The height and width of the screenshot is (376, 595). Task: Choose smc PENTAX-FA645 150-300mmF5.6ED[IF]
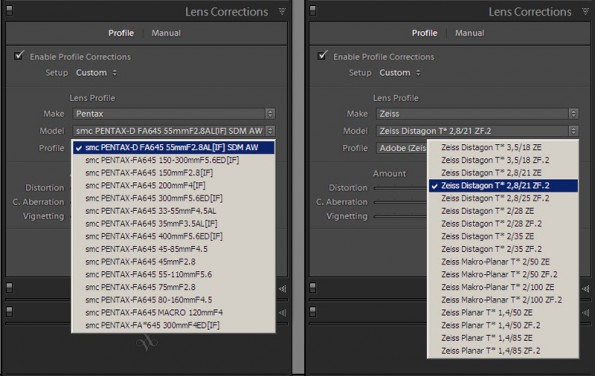(173, 160)
